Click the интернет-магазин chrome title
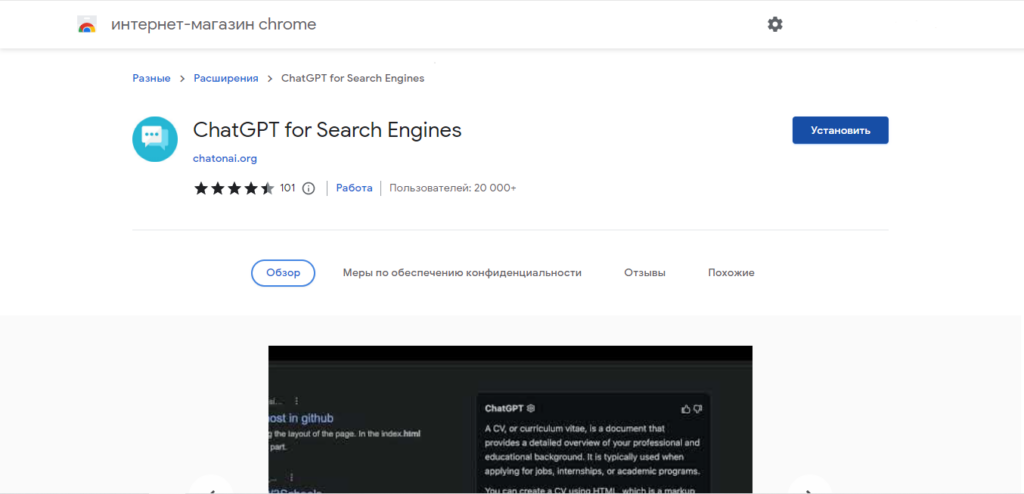 [214, 25]
